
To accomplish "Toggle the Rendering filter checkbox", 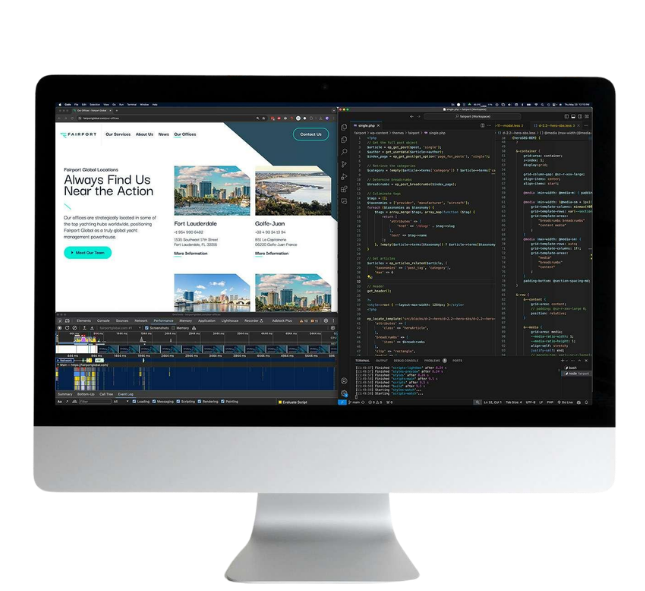I will 200,401.
